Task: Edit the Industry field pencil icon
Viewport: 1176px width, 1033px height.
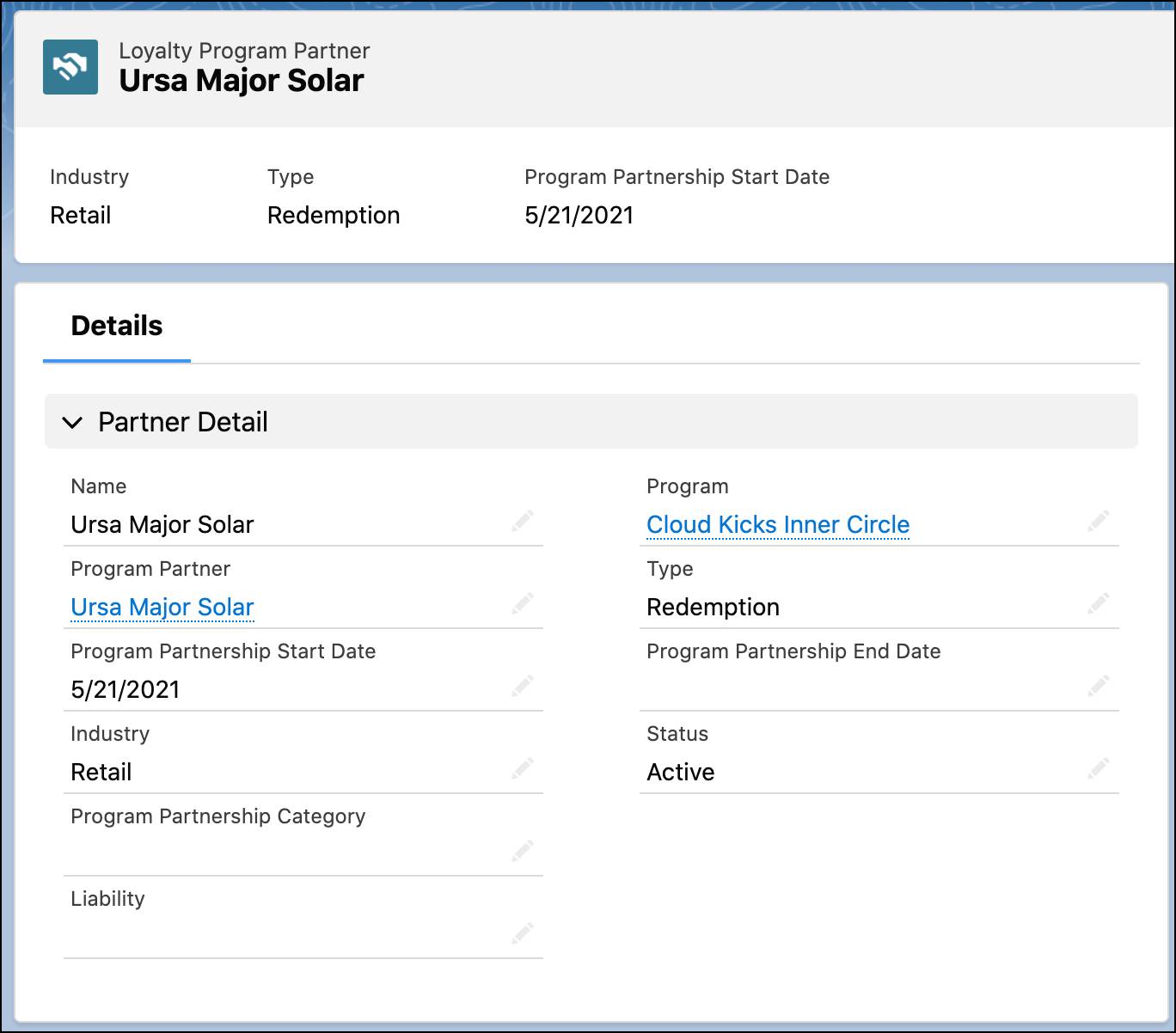Action: [x=523, y=768]
